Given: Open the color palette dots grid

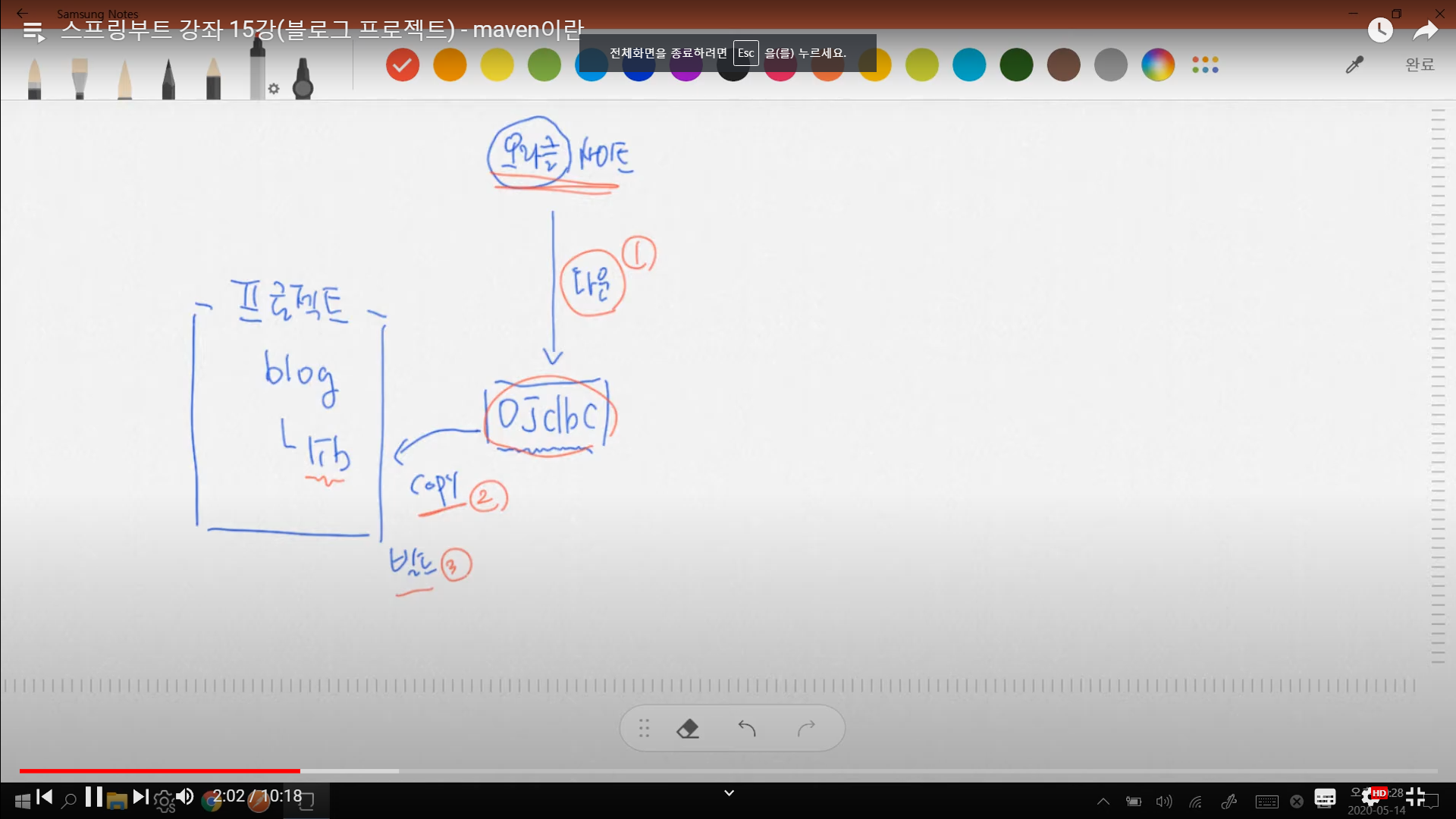Looking at the screenshot, I should pyautogui.click(x=1205, y=65).
